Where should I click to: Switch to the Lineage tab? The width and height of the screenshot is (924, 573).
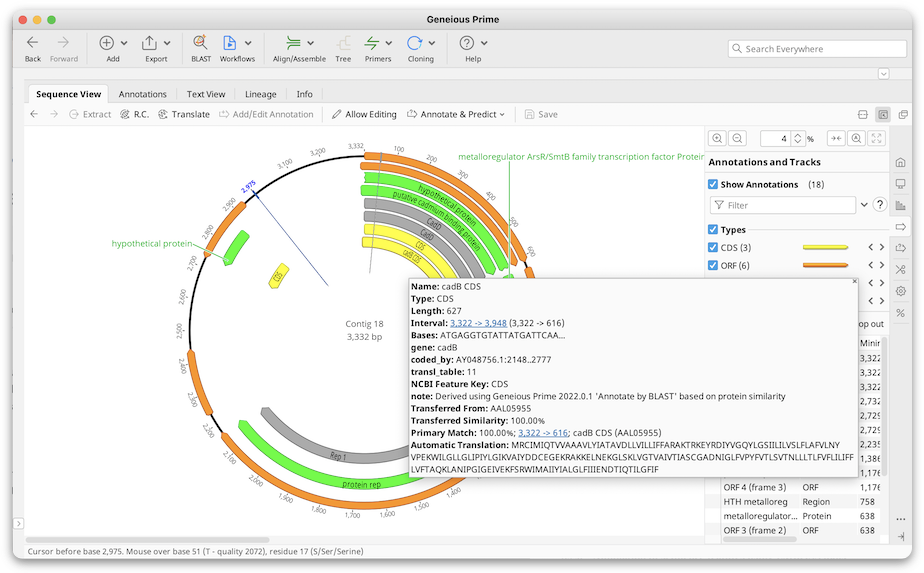(260, 94)
